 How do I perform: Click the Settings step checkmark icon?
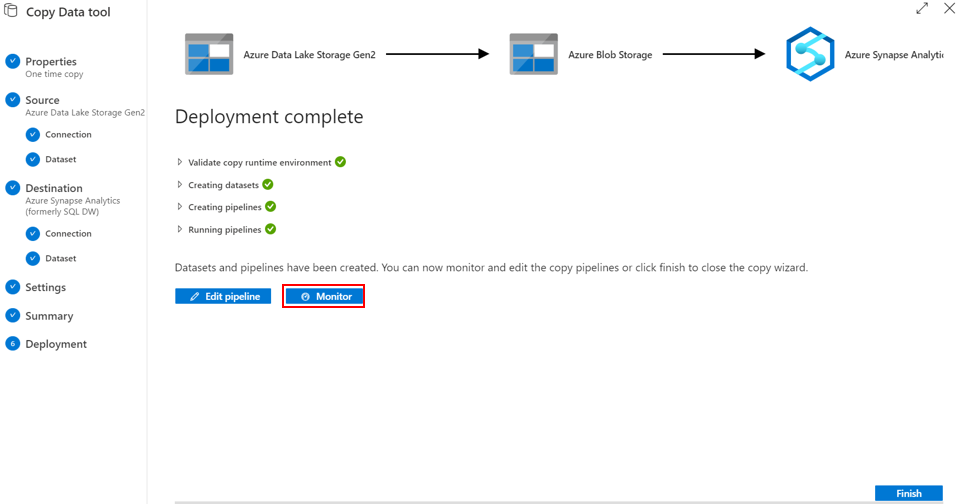tap(12, 287)
